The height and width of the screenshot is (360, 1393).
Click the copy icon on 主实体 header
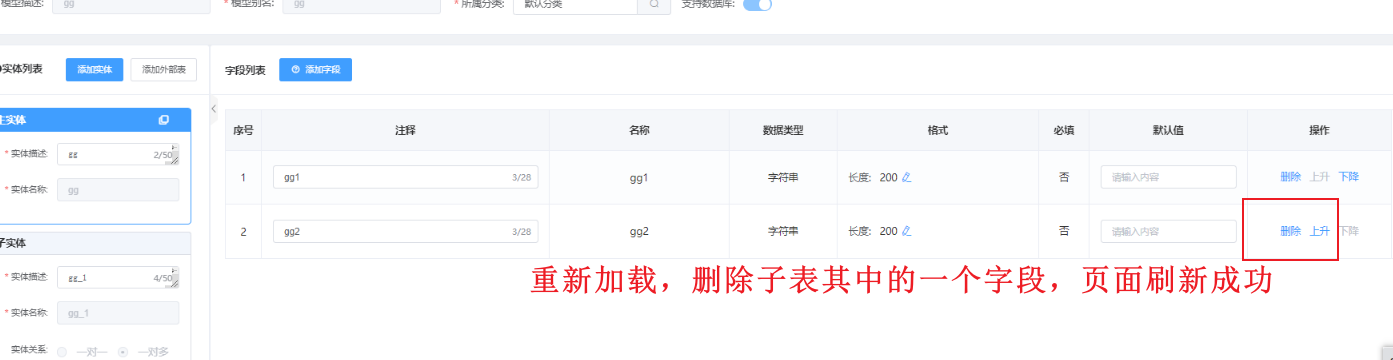(x=164, y=120)
